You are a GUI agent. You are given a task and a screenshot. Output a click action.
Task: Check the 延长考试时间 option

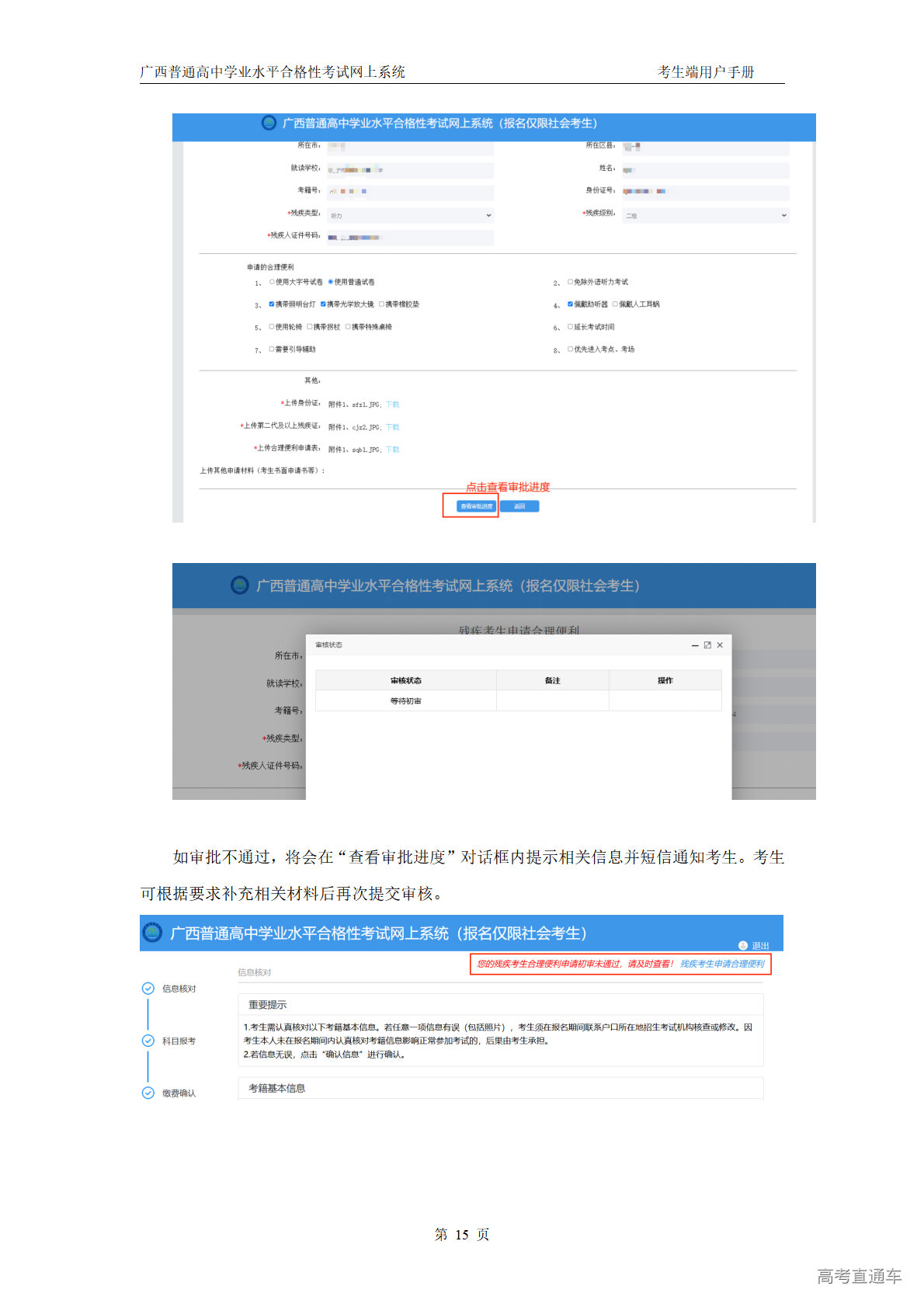(x=570, y=327)
